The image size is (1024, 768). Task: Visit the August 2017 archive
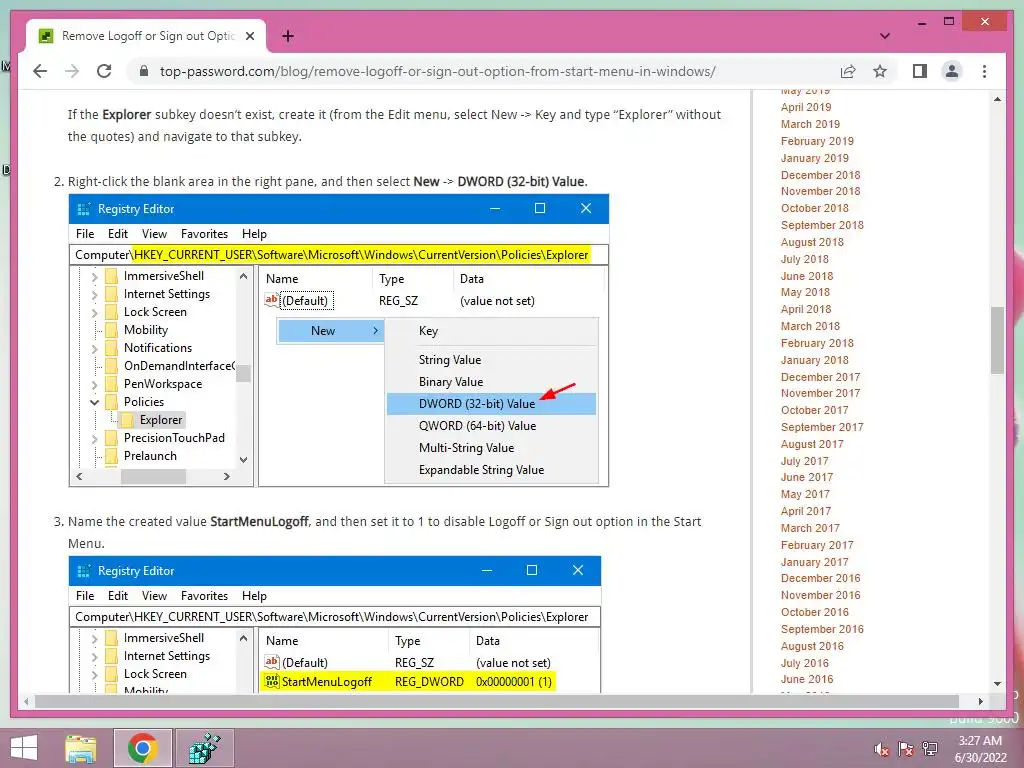point(812,444)
